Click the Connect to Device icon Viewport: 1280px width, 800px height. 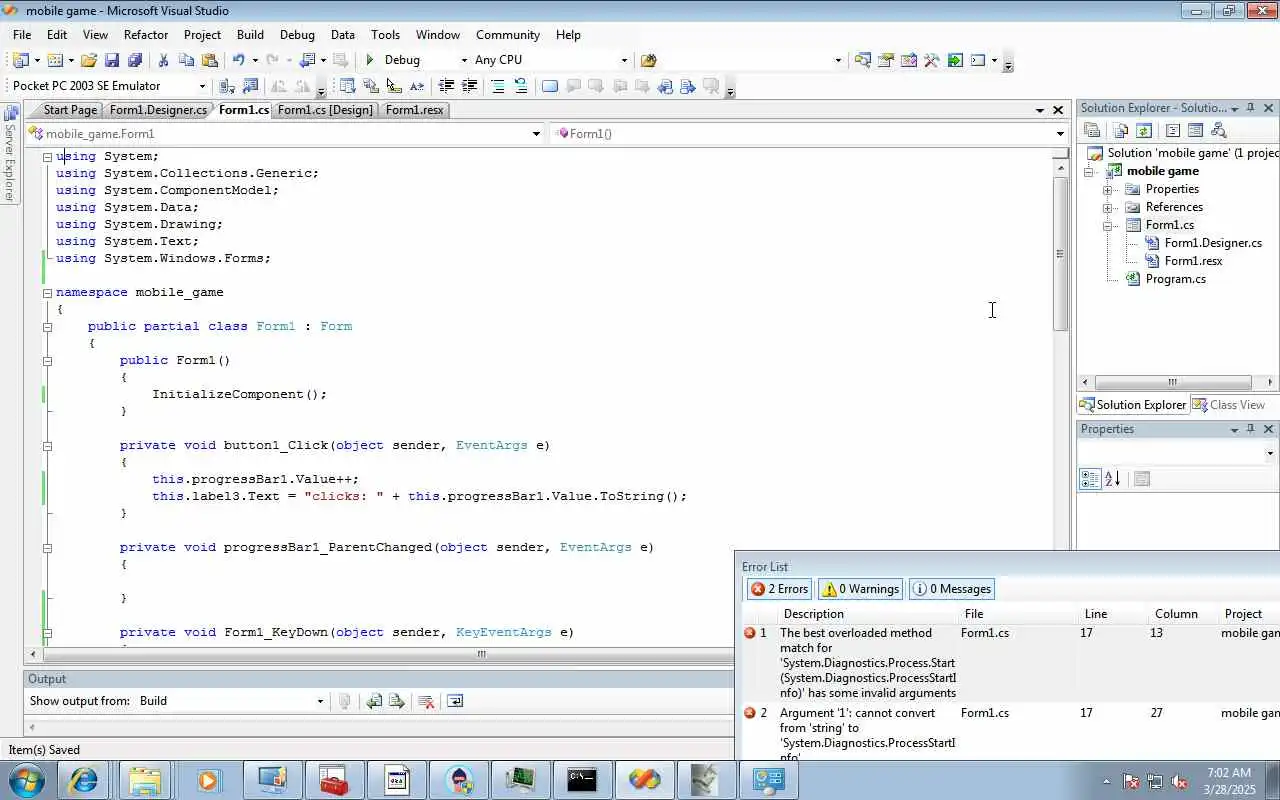click(x=227, y=86)
